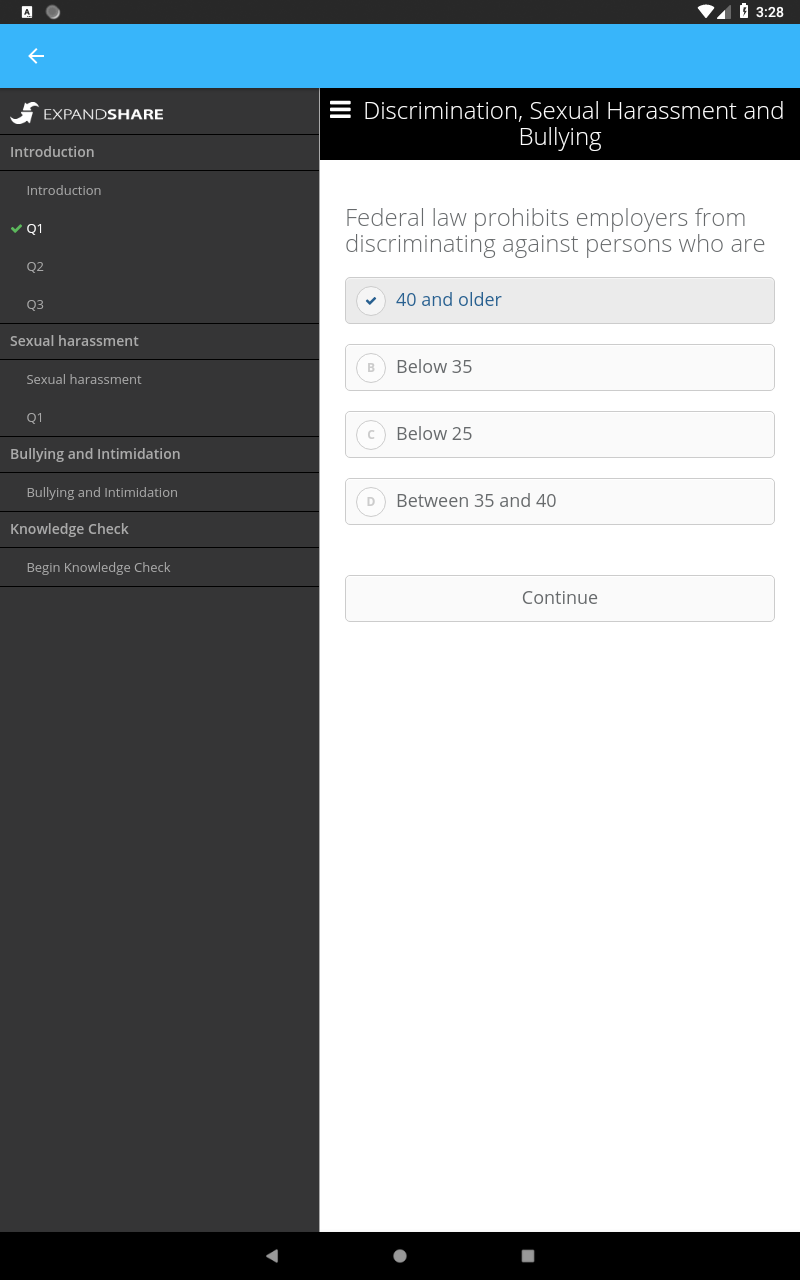
Task: Expand the Bullying and Intimidation section
Action: pyautogui.click(x=160, y=454)
